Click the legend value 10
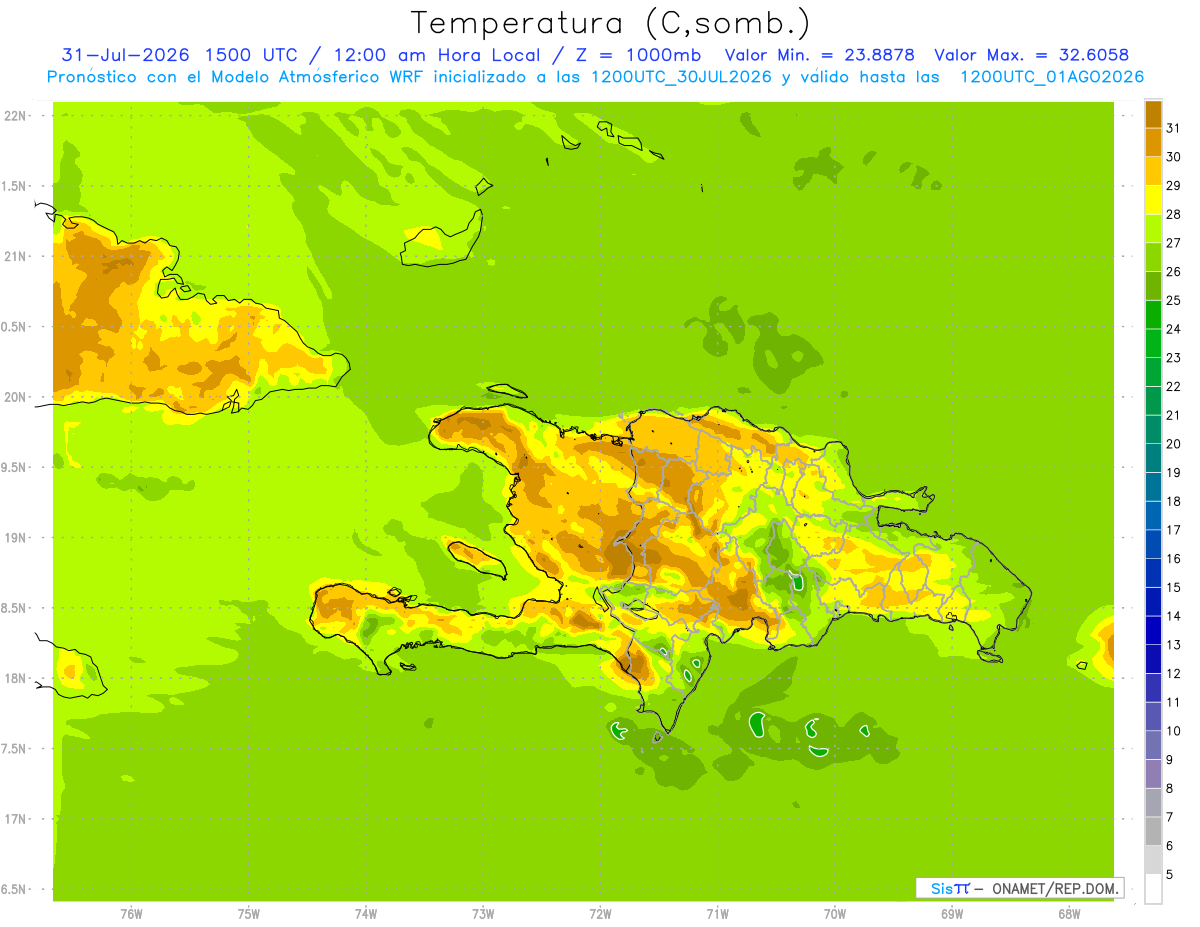The image size is (1200, 927). [1173, 731]
